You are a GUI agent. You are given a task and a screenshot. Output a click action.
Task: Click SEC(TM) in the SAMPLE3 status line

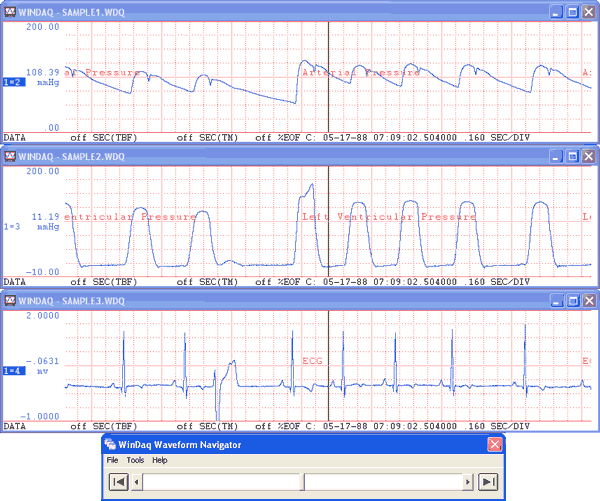(x=218, y=426)
